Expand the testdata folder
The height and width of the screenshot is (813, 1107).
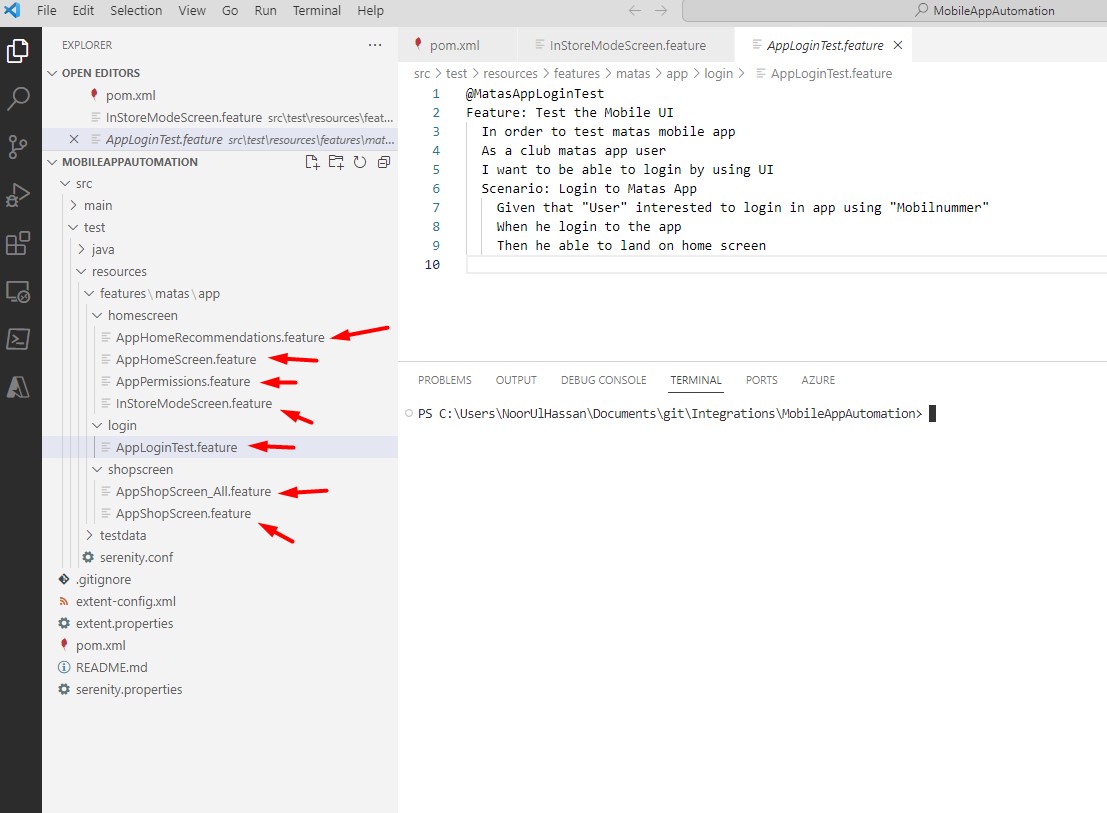click(x=89, y=535)
